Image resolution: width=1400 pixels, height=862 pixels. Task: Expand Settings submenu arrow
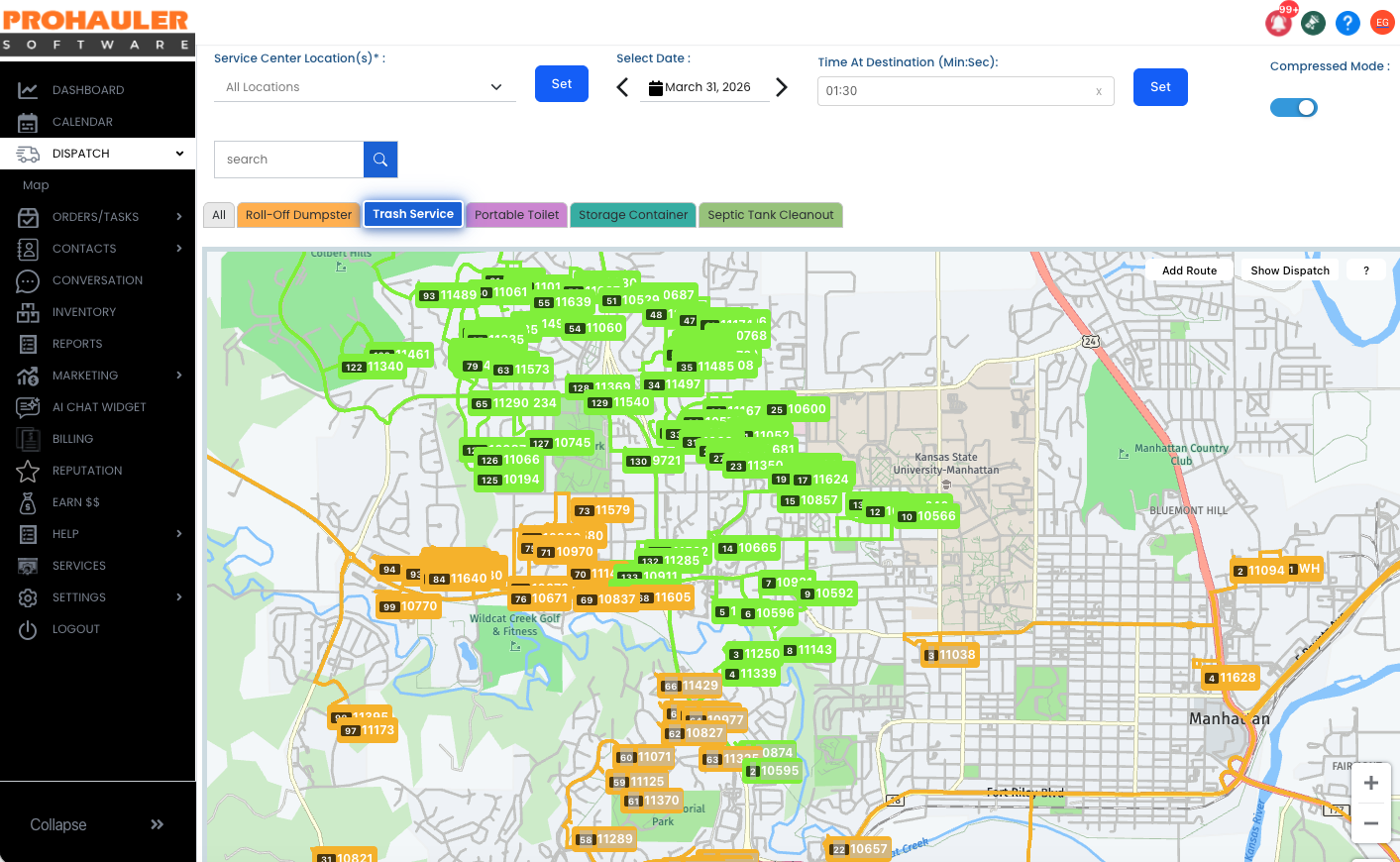[179, 597]
